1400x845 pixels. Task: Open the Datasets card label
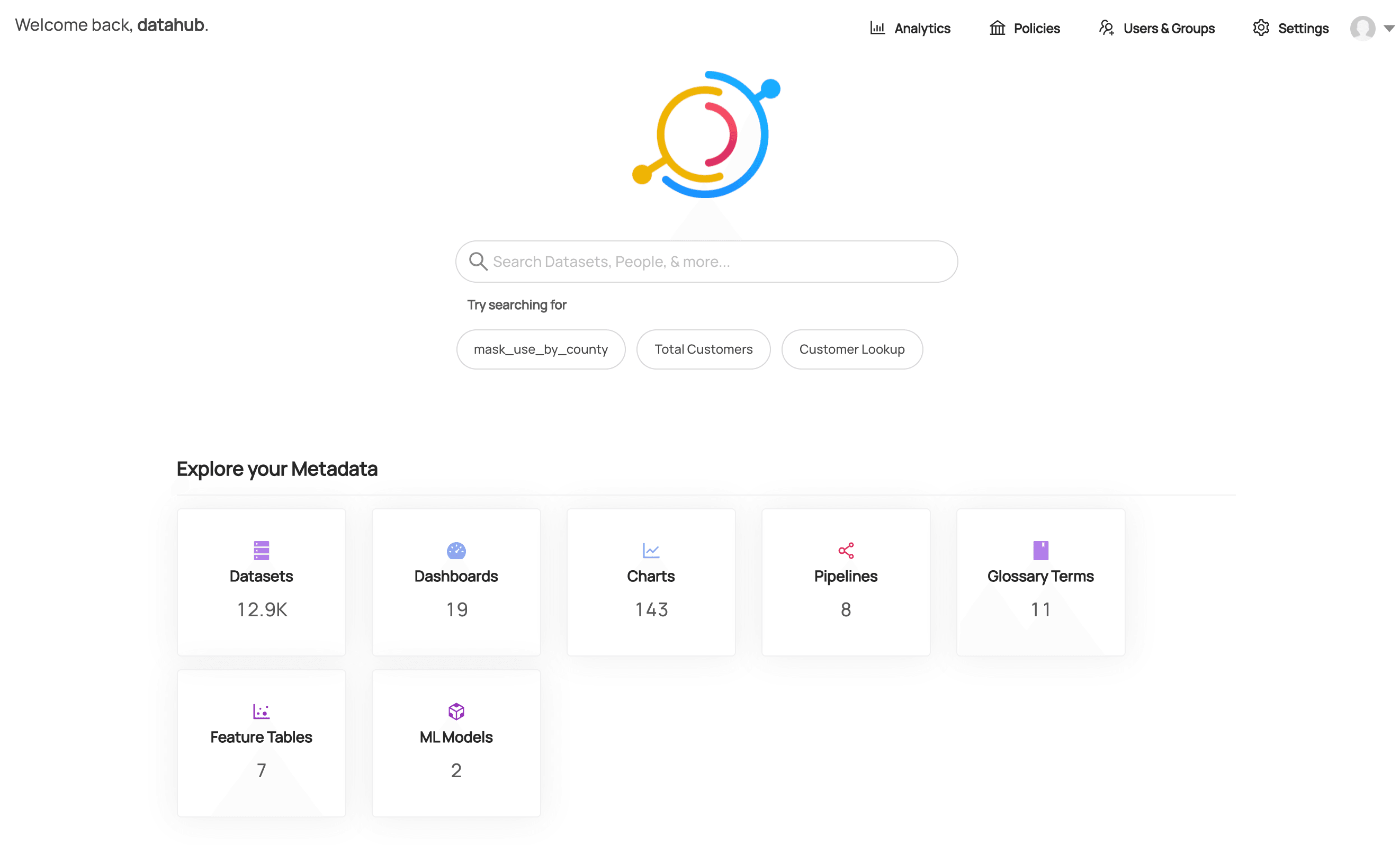[x=262, y=576]
